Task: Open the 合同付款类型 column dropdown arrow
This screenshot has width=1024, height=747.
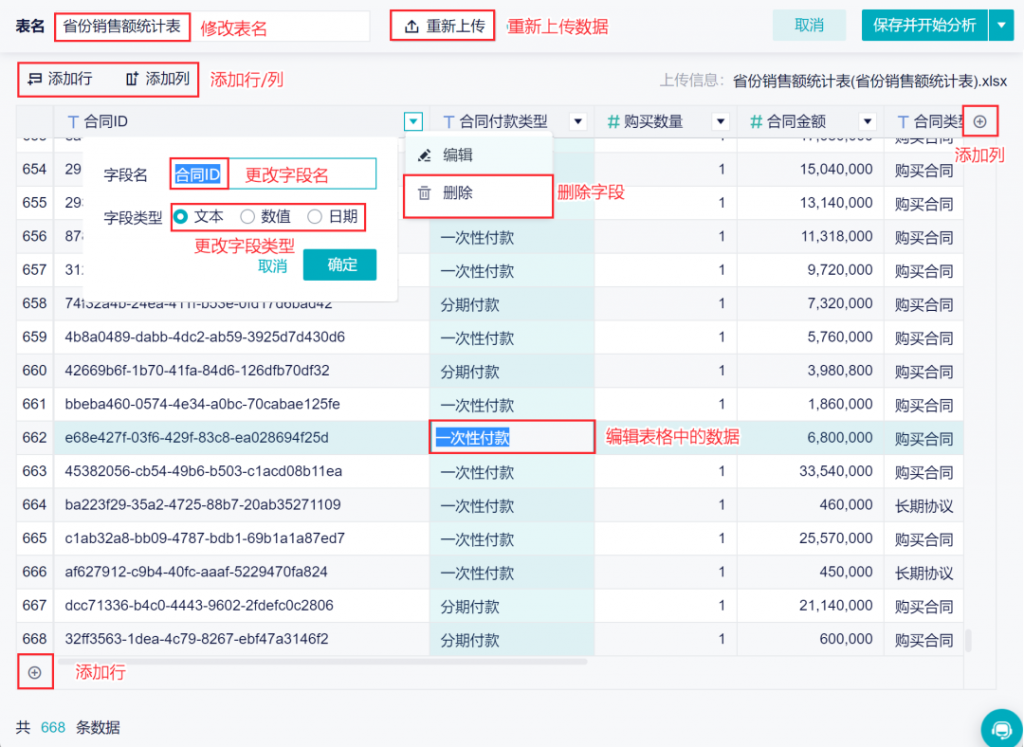Action: (x=578, y=121)
